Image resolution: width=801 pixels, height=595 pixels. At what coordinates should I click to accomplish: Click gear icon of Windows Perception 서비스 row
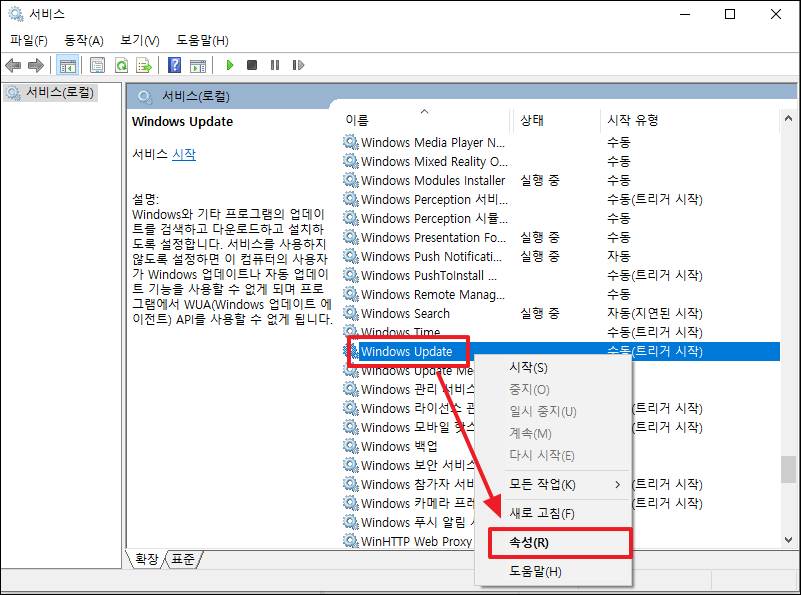coord(350,199)
